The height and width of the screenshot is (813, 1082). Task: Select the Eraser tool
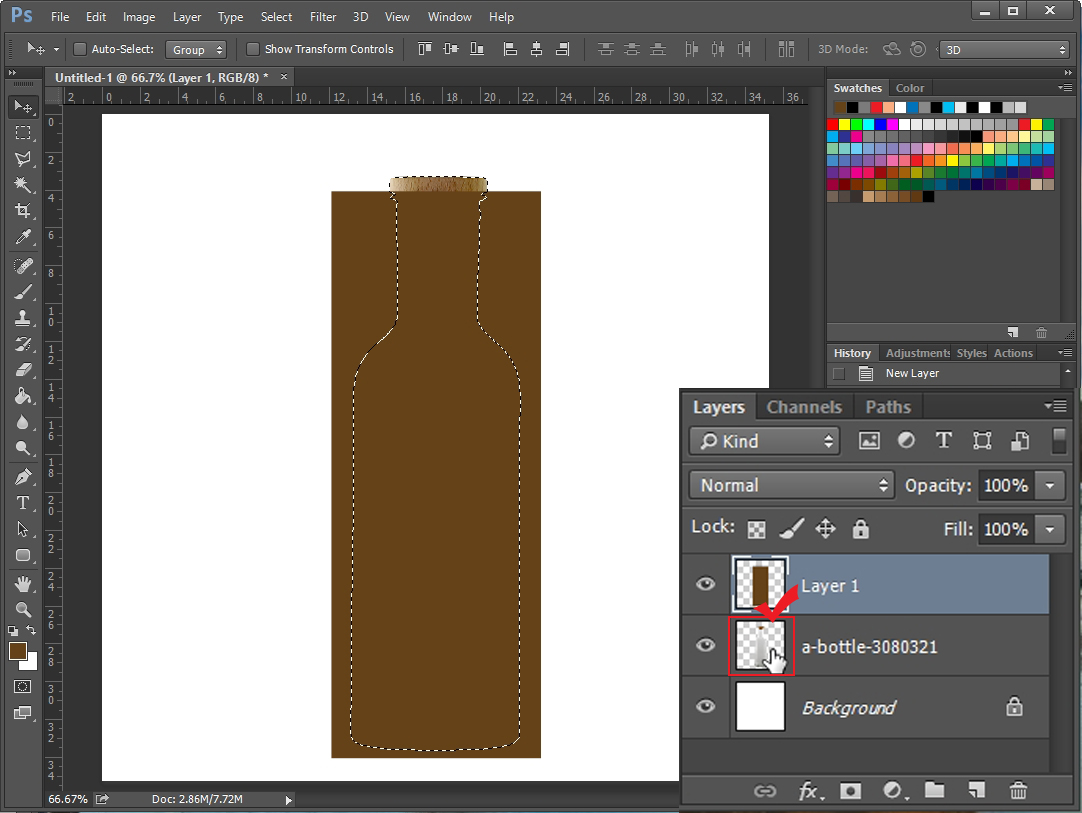tap(23, 370)
